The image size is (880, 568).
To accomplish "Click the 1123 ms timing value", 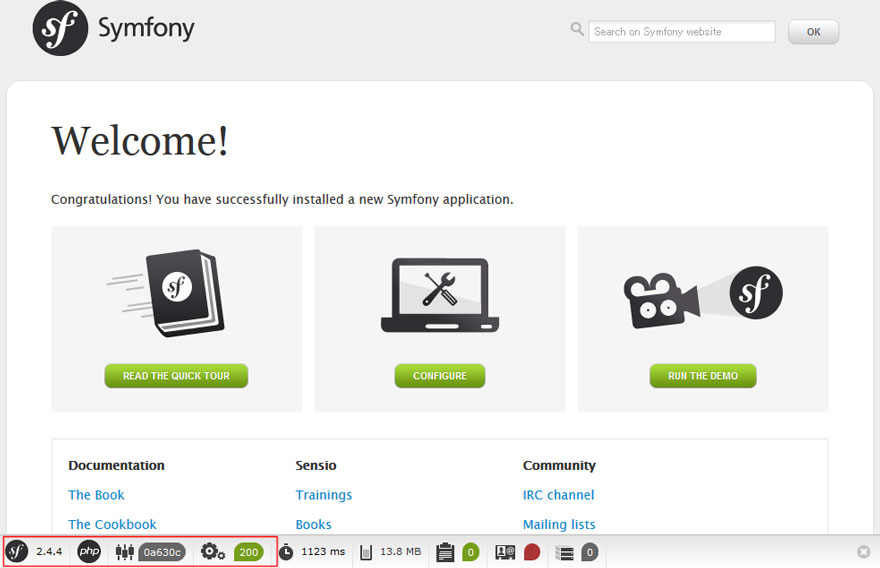I will (x=323, y=551).
